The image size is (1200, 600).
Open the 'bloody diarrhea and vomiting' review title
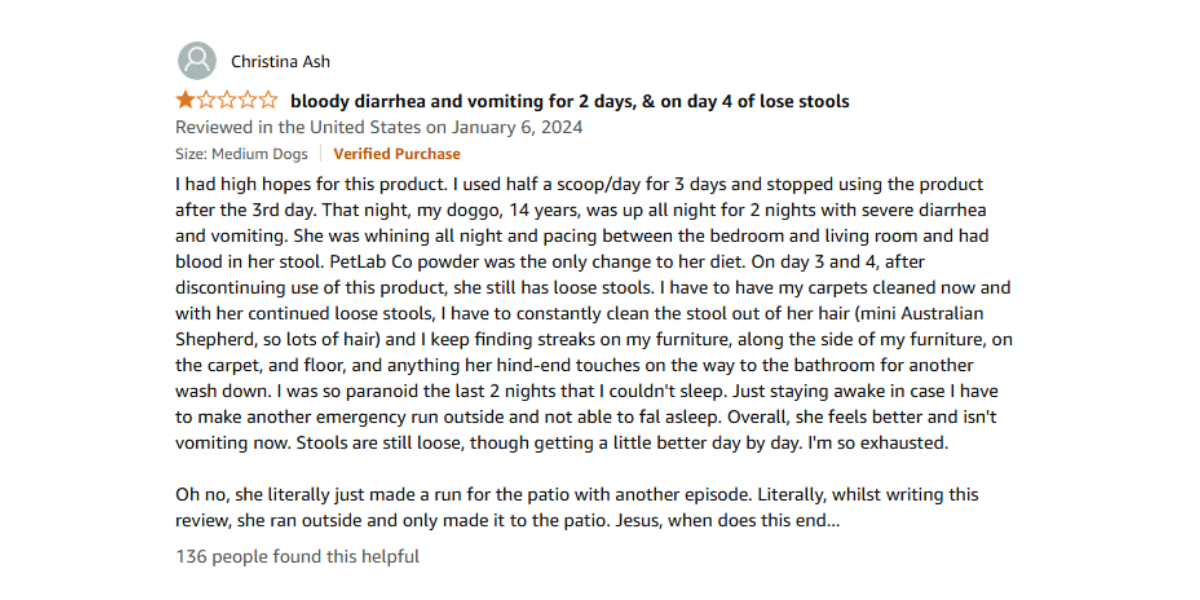570,101
